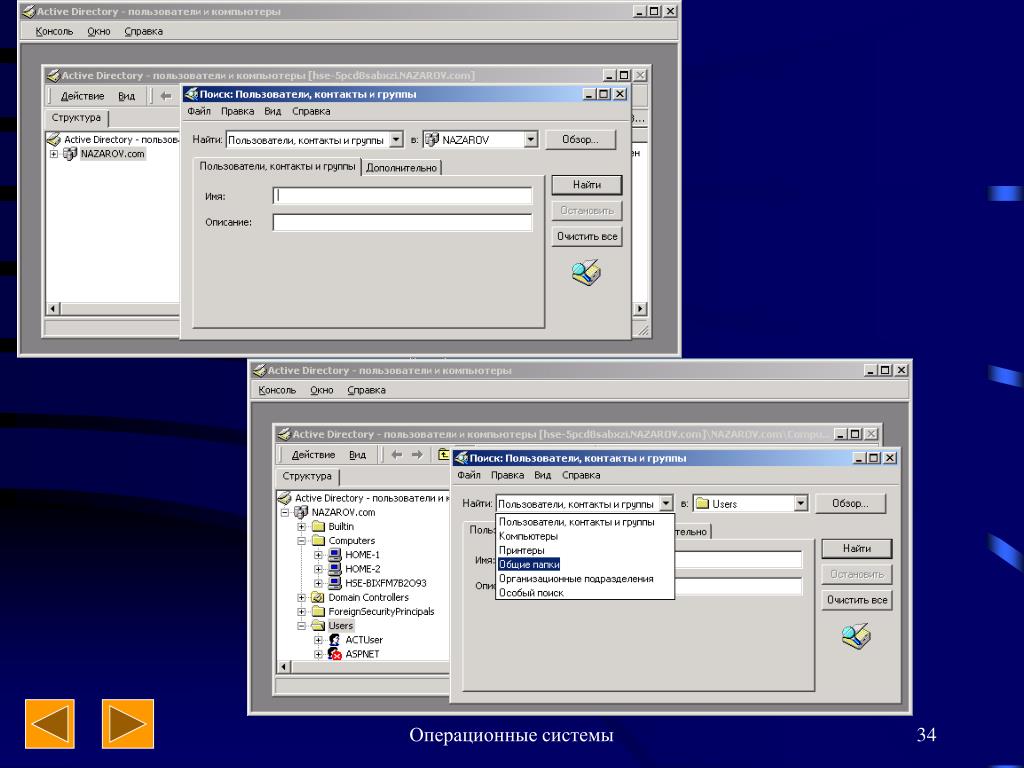
Task: Click the back arrow in lower console toolbar
Action: [396, 455]
